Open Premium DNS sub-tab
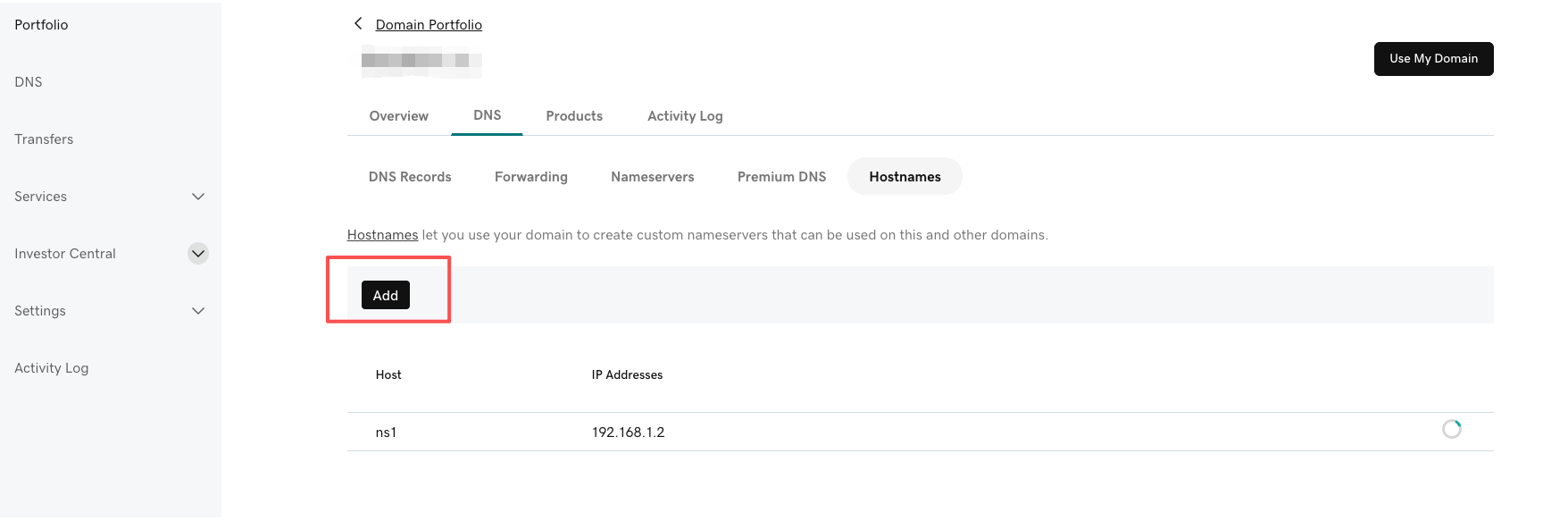This screenshot has width=1568, height=521. click(781, 177)
